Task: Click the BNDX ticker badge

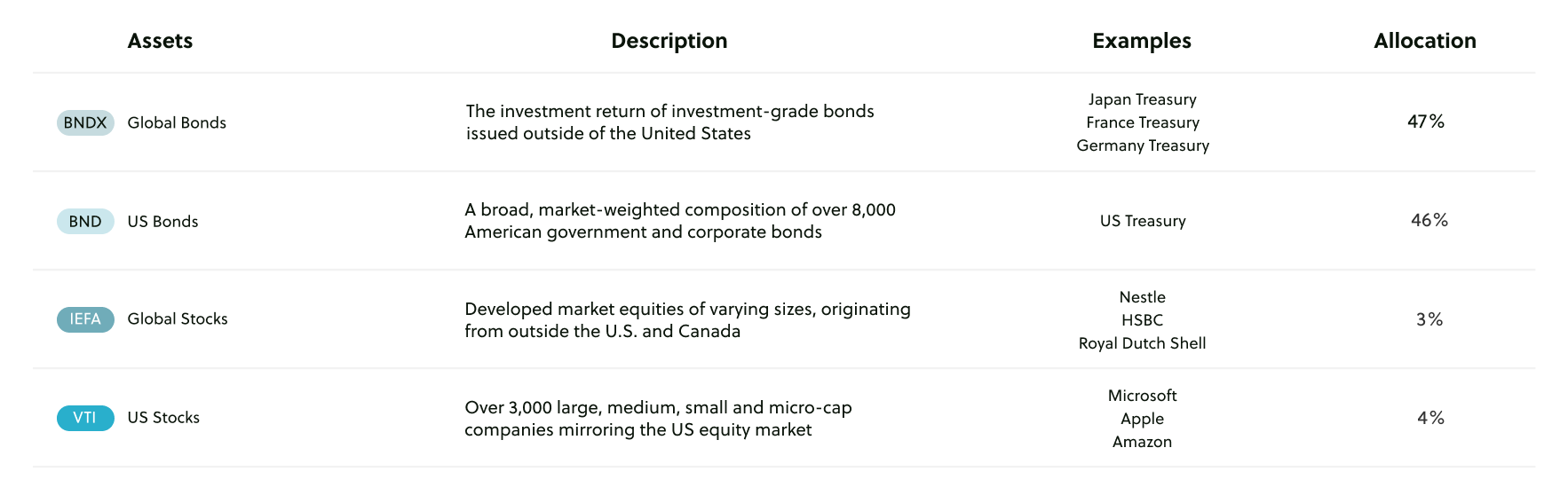Action: [x=85, y=122]
